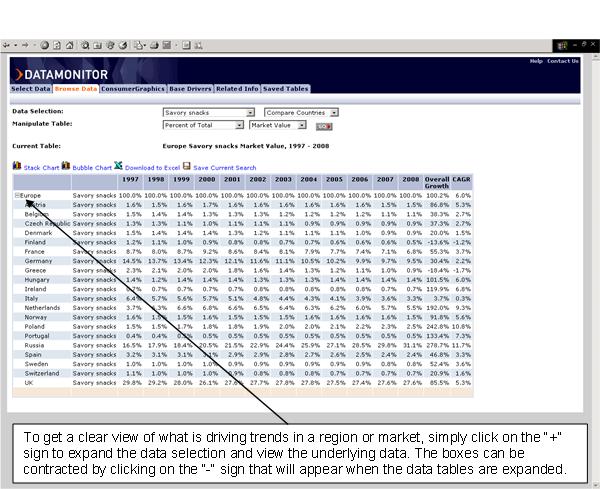Switch to the Select Data tab
Viewport: 600px width, 489px height.
coord(31,89)
